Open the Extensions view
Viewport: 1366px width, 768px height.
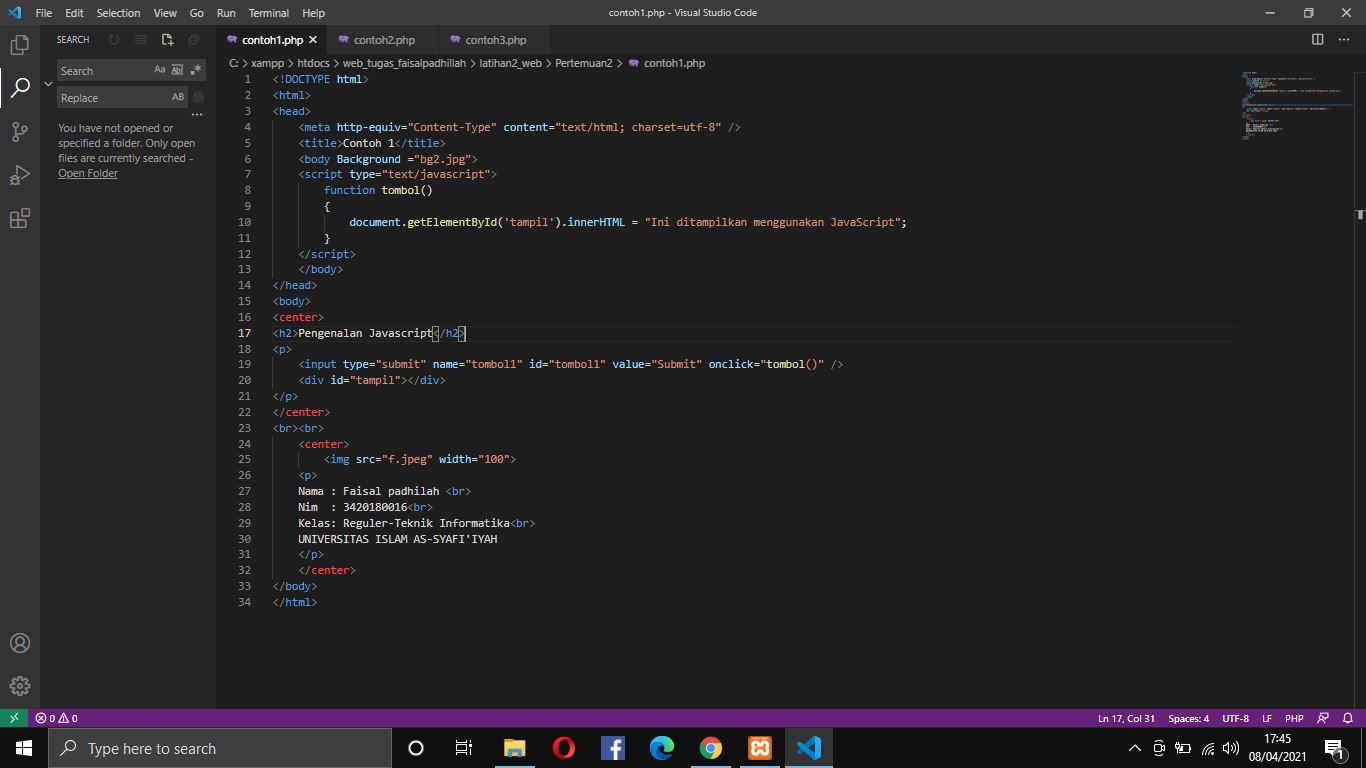click(x=20, y=219)
